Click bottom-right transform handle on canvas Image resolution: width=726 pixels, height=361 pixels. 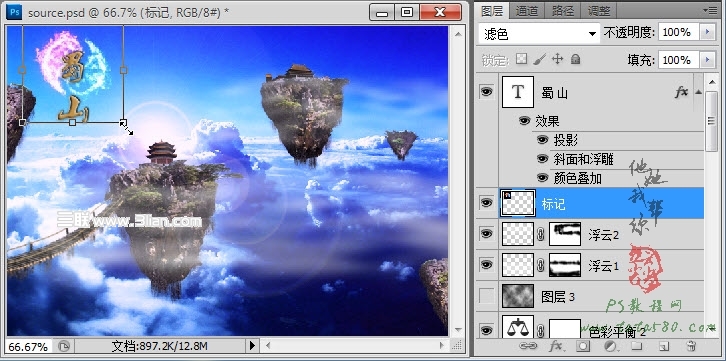point(124,123)
